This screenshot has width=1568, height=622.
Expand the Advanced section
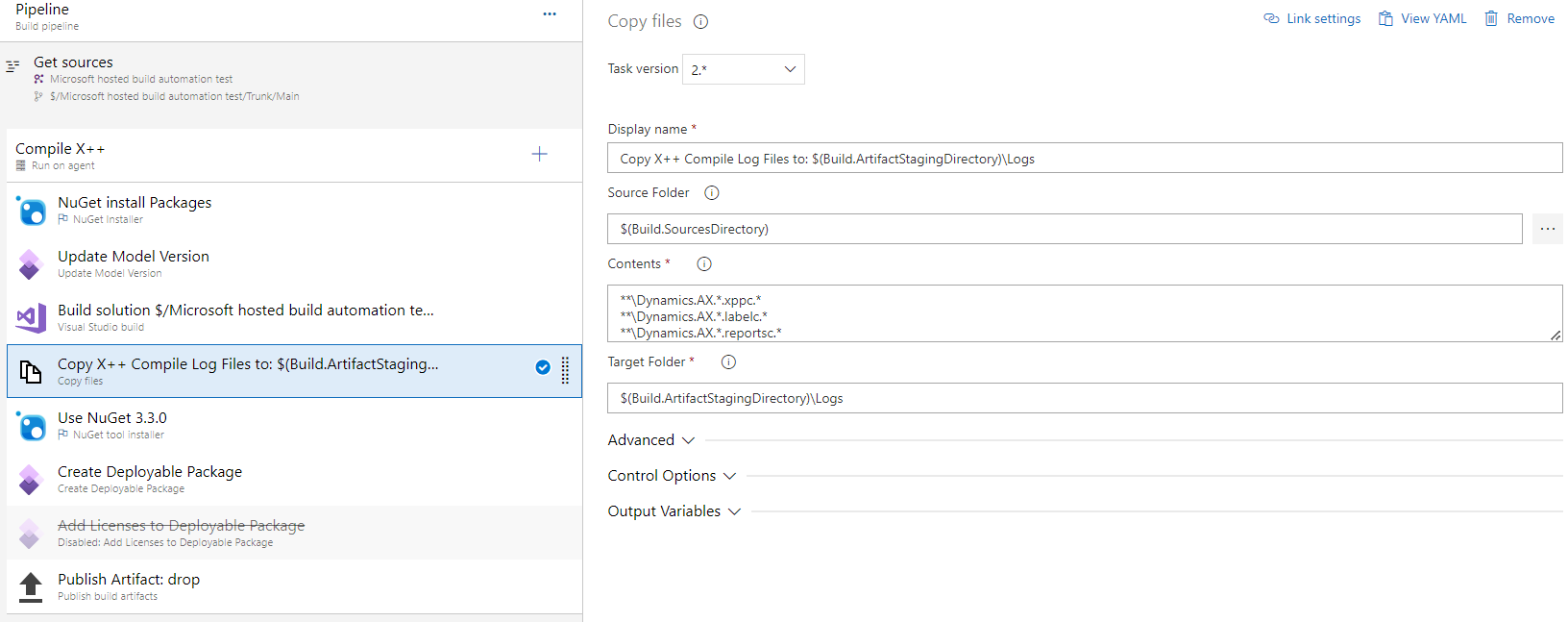[651, 440]
